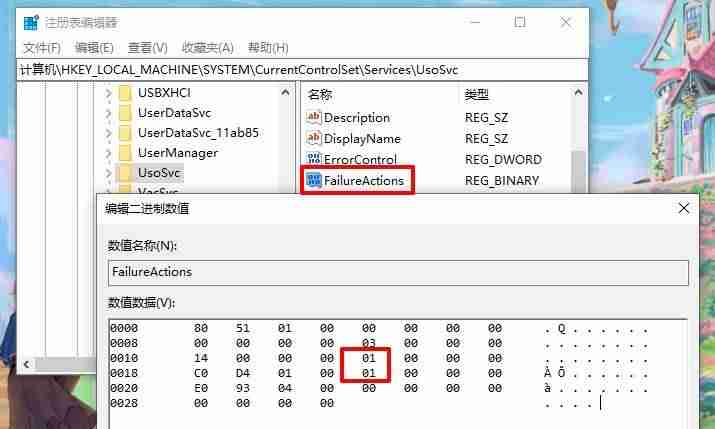Select the USBXHCI key name
Image resolution: width=715 pixels, height=429 pixels.
[x=164, y=93]
